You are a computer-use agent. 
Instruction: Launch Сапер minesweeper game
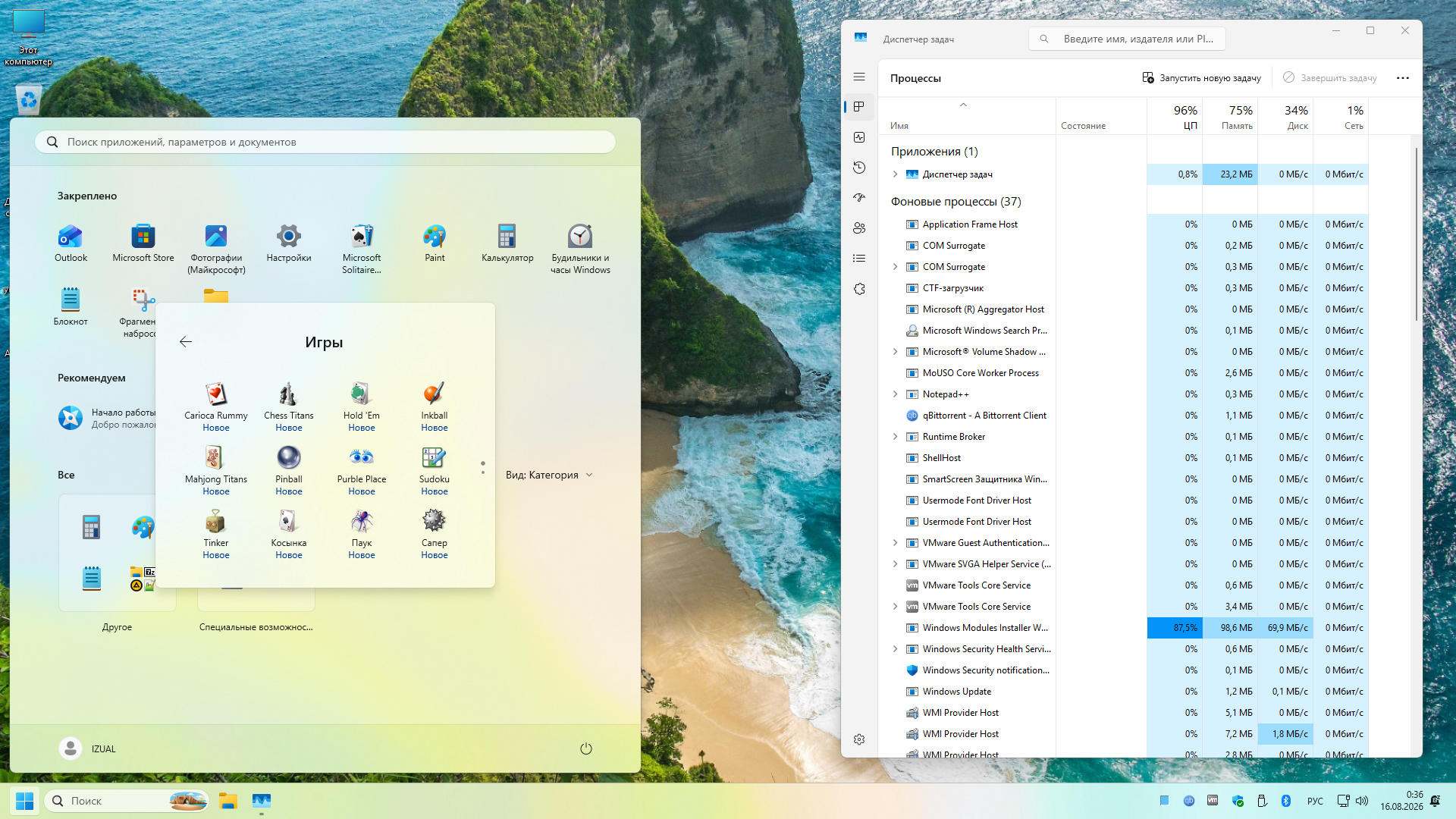coord(435,534)
